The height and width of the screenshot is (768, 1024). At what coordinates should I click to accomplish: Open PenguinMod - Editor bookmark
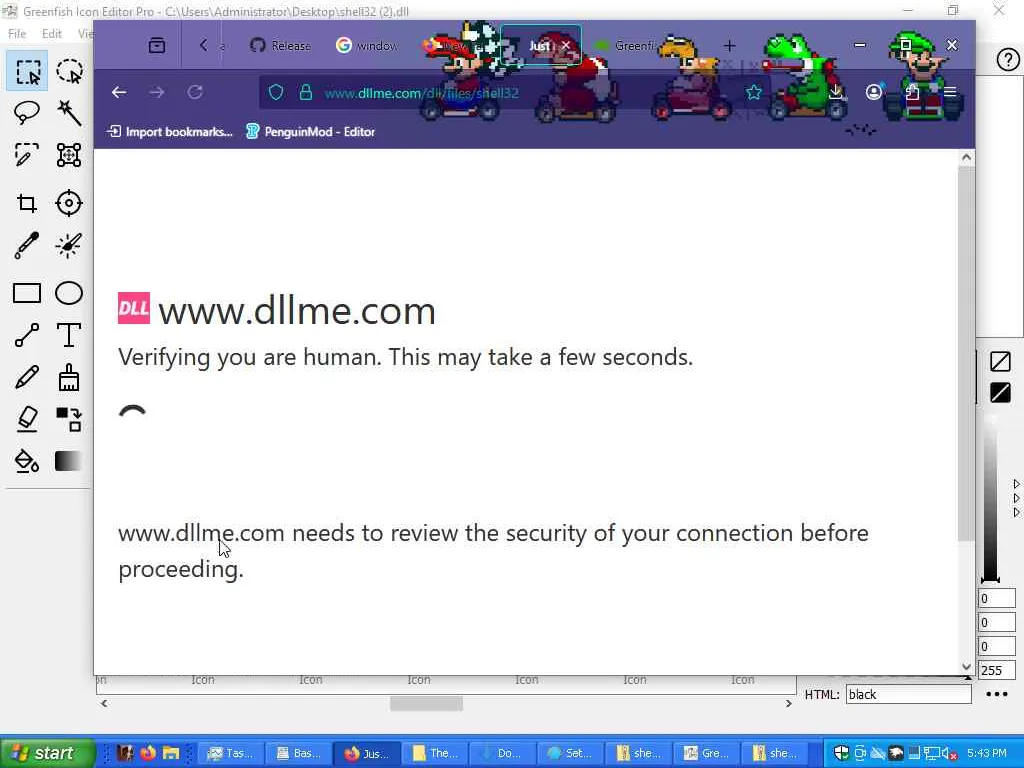[x=310, y=132]
